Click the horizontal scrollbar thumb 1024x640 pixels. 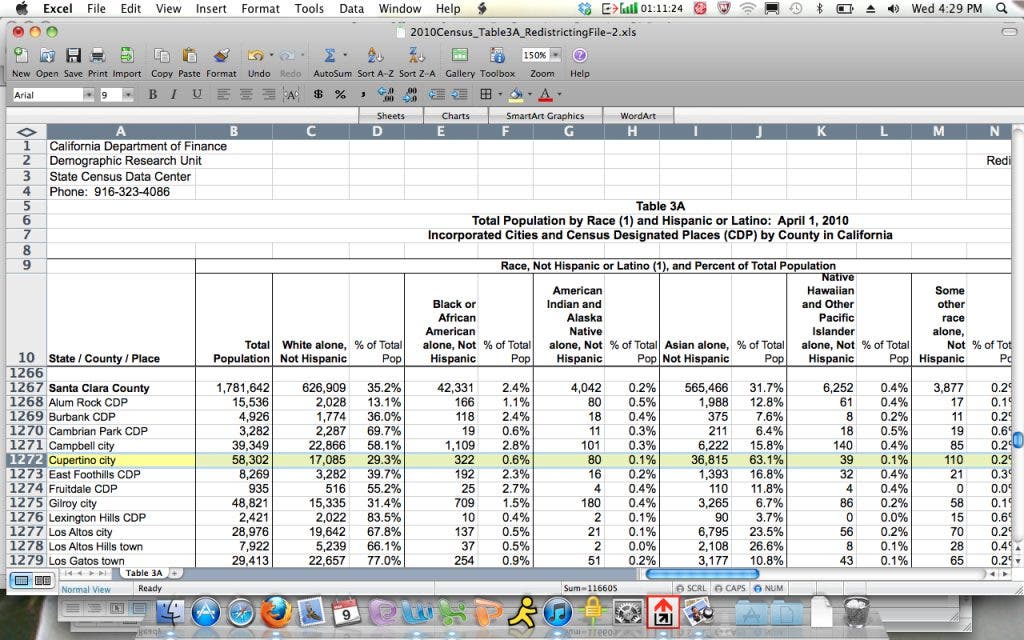point(702,574)
